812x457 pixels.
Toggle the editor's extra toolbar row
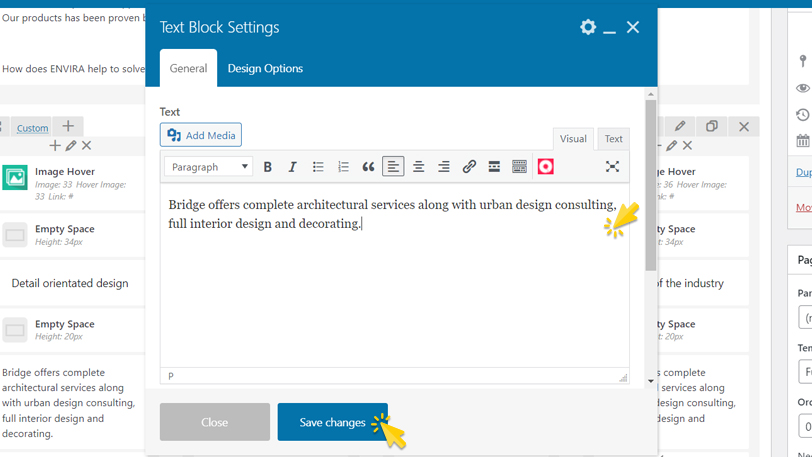click(x=519, y=167)
